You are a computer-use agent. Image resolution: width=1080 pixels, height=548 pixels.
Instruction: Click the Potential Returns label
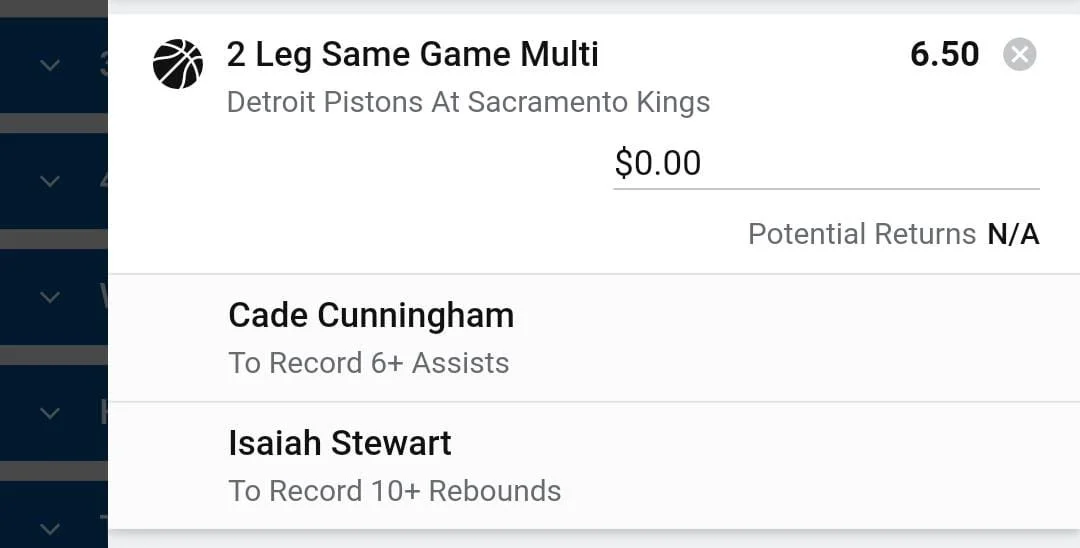coord(861,234)
